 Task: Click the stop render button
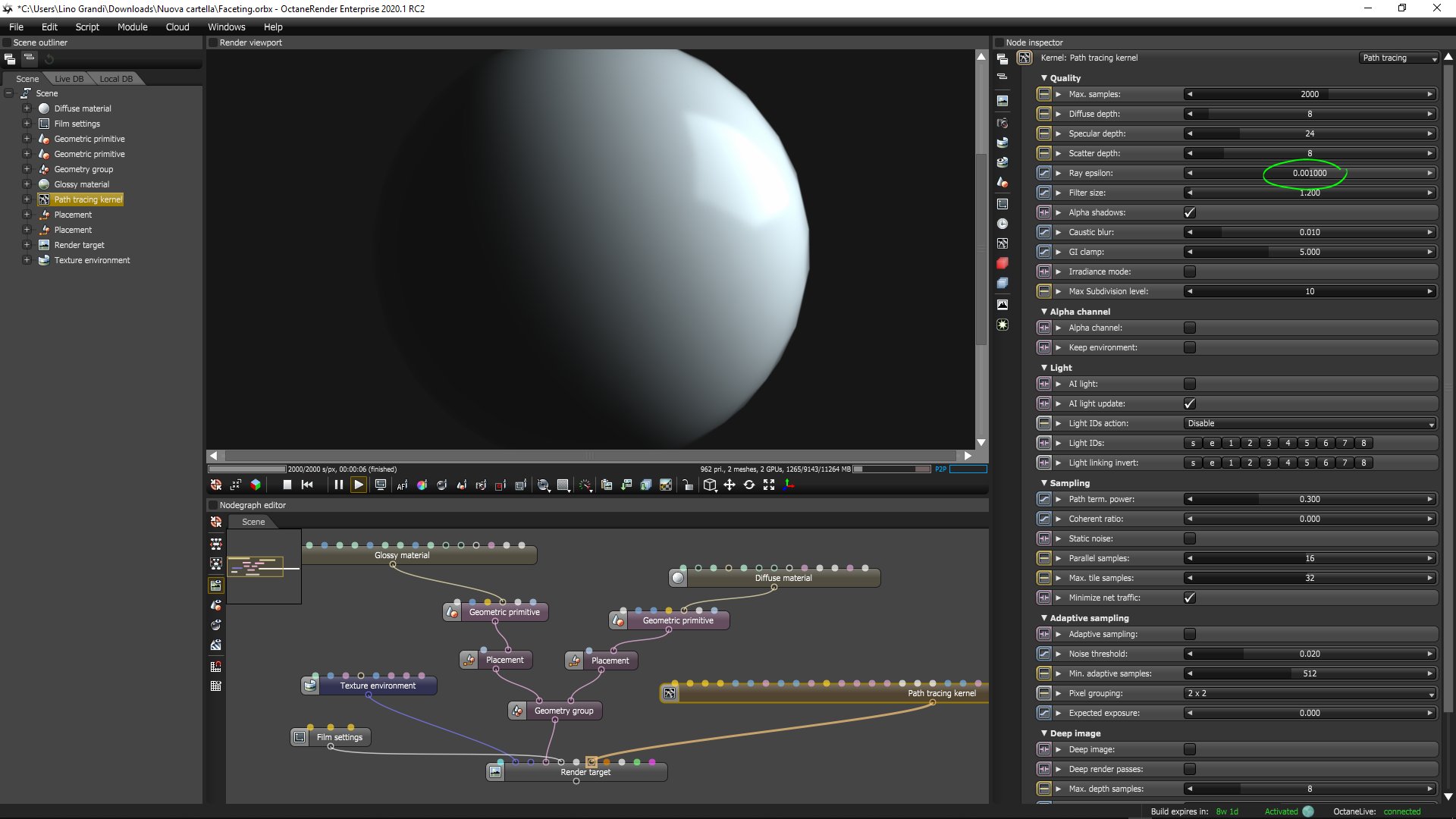pos(287,485)
